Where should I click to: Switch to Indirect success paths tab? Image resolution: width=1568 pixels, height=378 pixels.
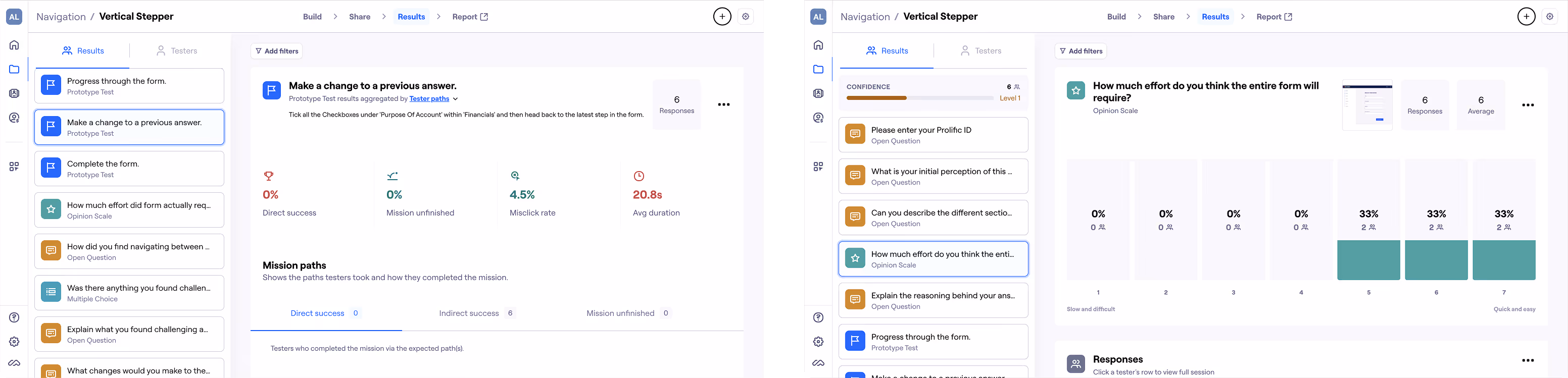coord(477,313)
